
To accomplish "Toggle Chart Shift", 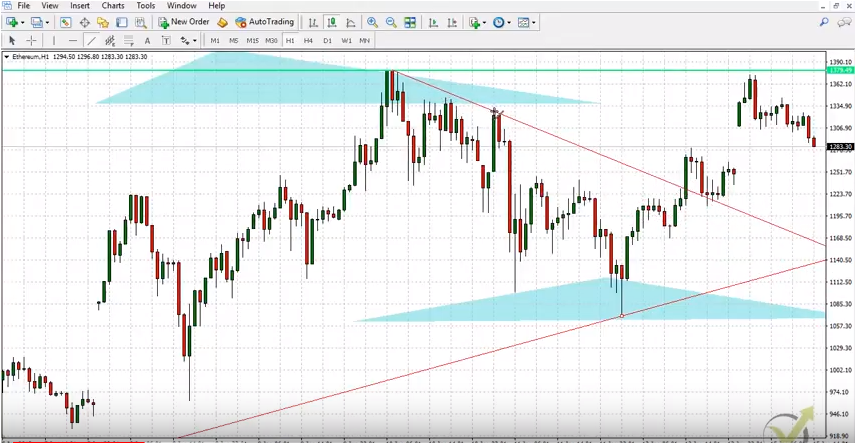I will pos(452,22).
